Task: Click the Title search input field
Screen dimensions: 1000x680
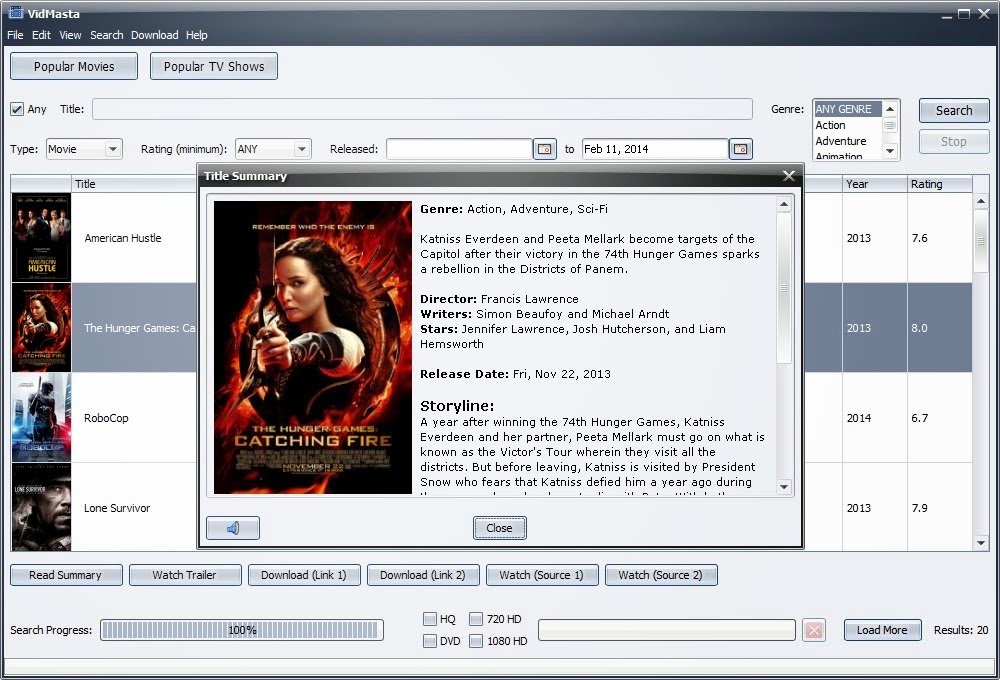Action: coord(422,109)
